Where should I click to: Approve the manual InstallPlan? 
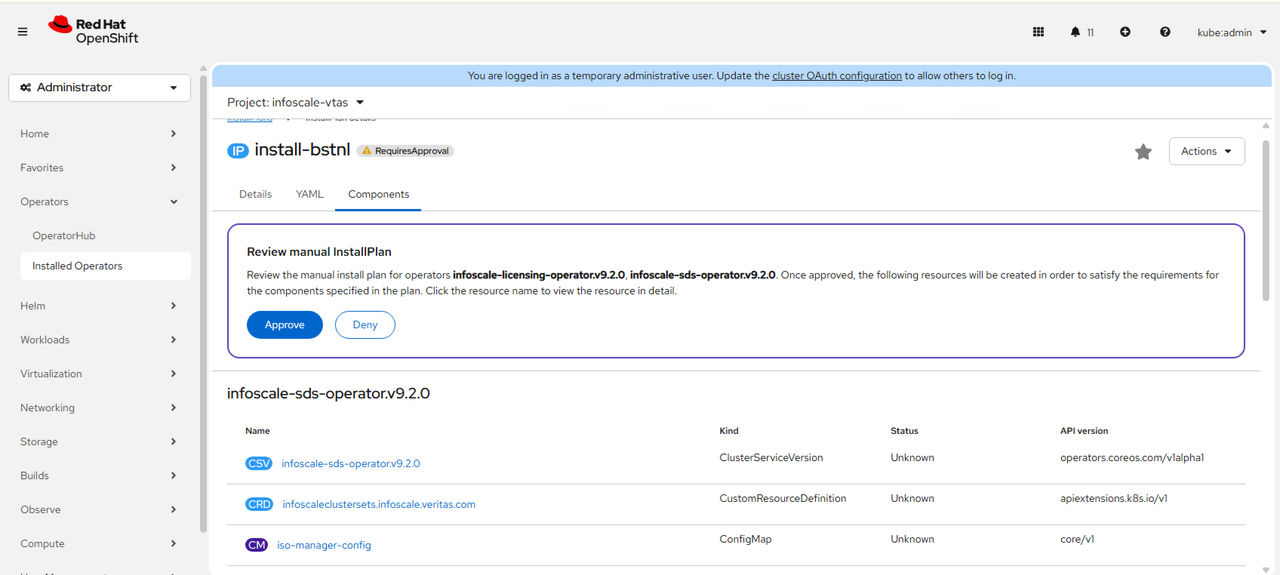point(285,325)
